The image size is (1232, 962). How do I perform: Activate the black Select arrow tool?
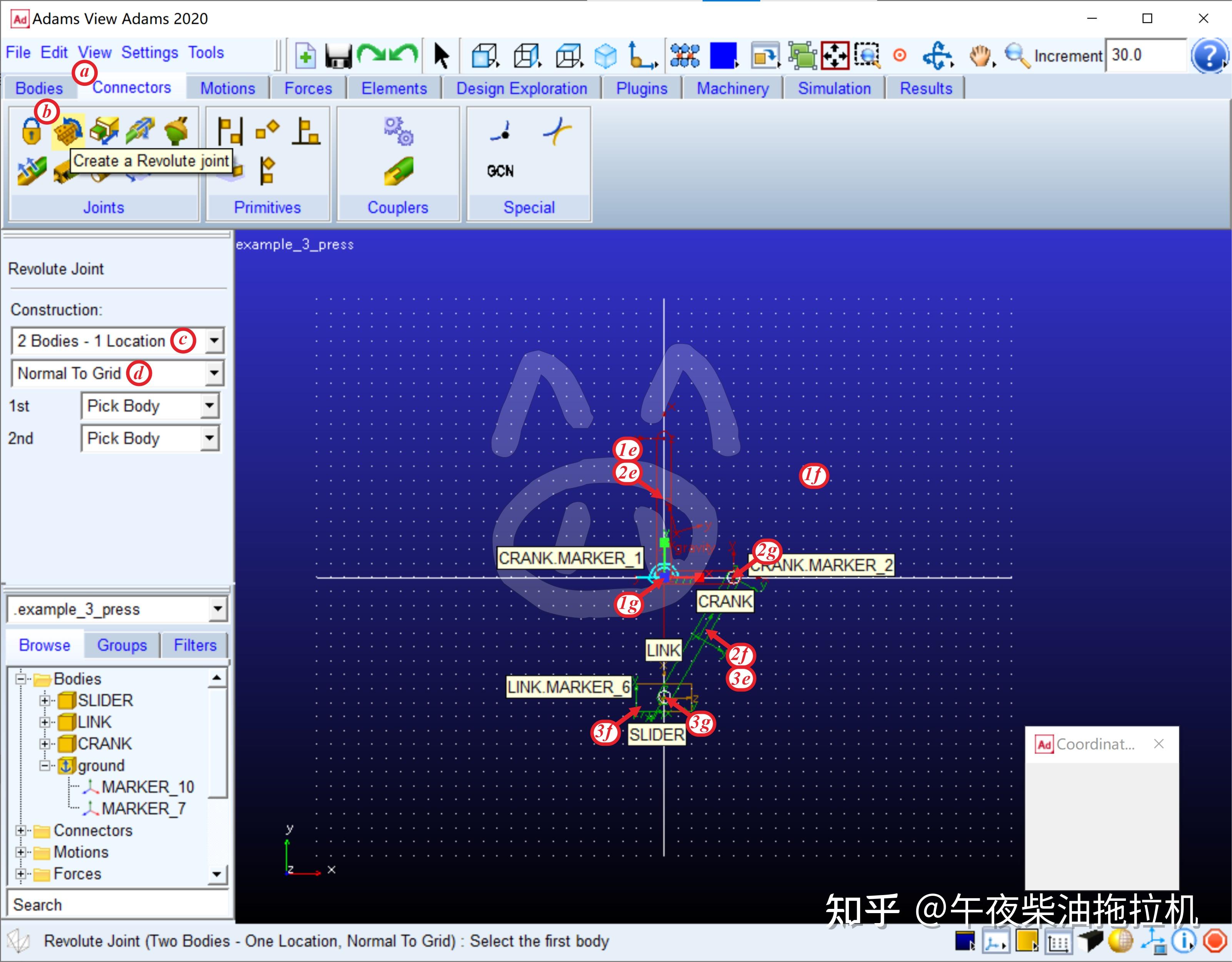coord(442,56)
